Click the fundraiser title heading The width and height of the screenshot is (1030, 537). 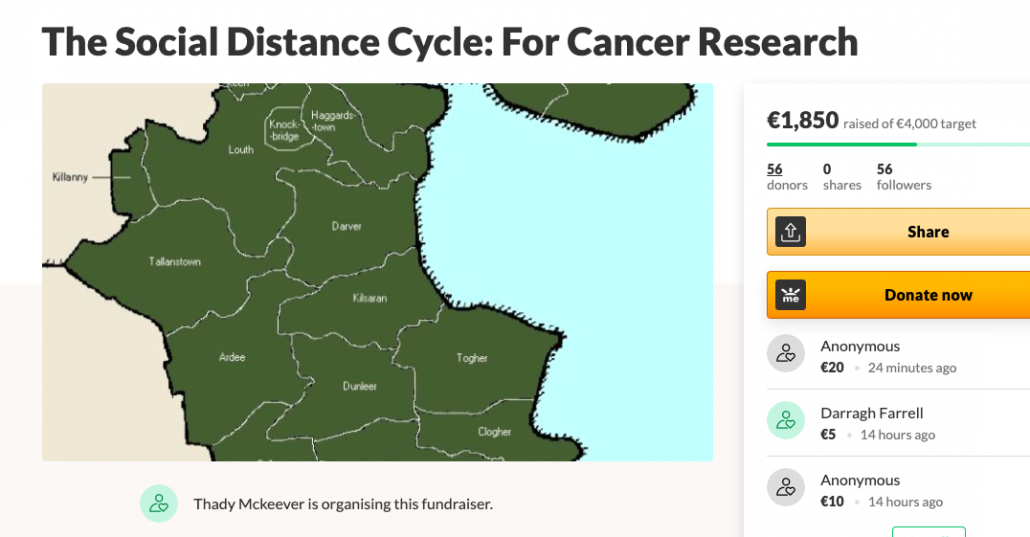pos(450,42)
